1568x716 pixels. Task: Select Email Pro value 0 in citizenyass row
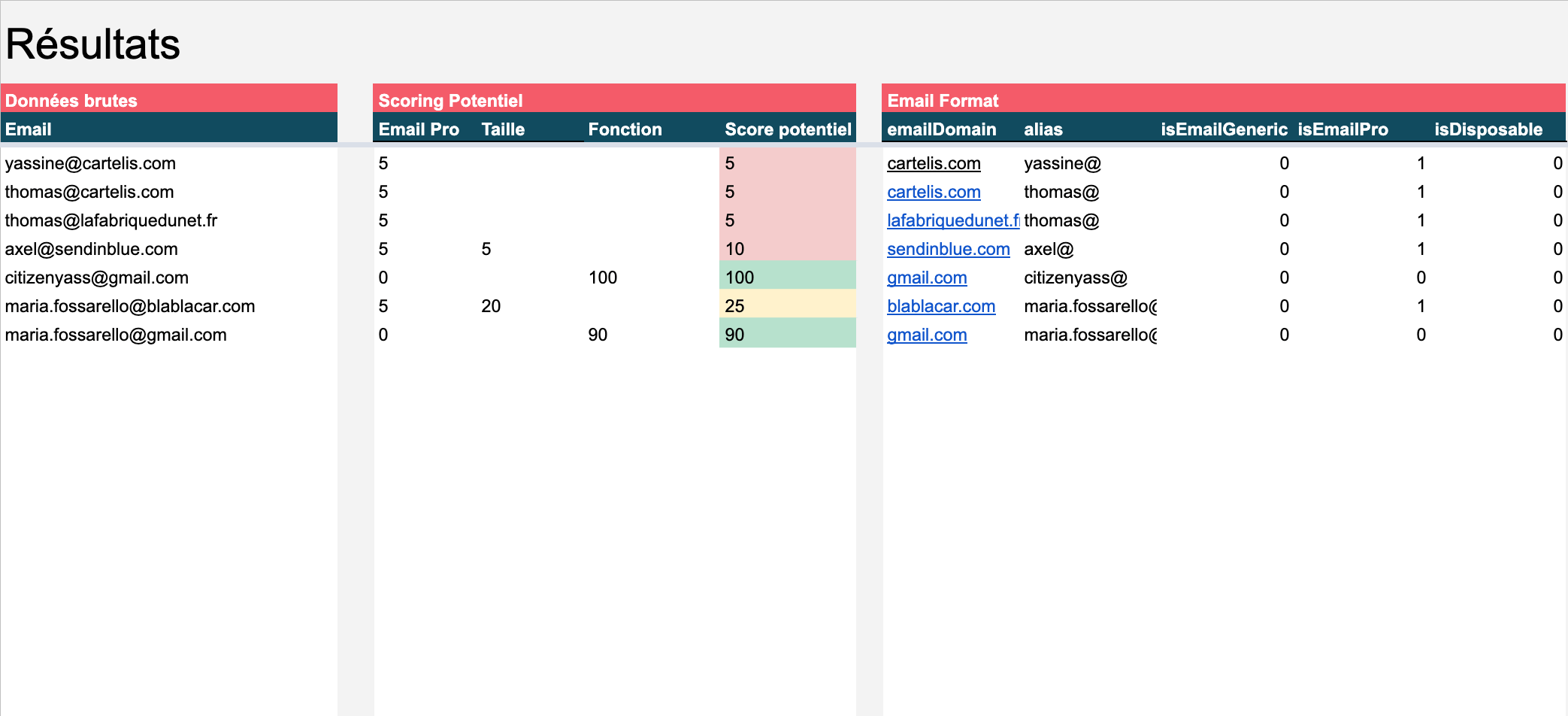coord(383,278)
